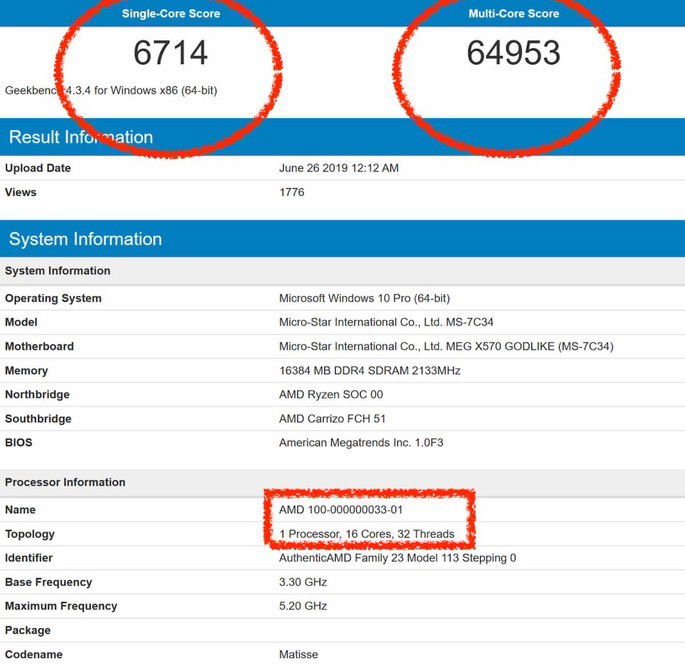Click the Geekbench 4.3.4 for Windows text
Viewport: 685px width, 666px height.
pyautogui.click(x=111, y=90)
